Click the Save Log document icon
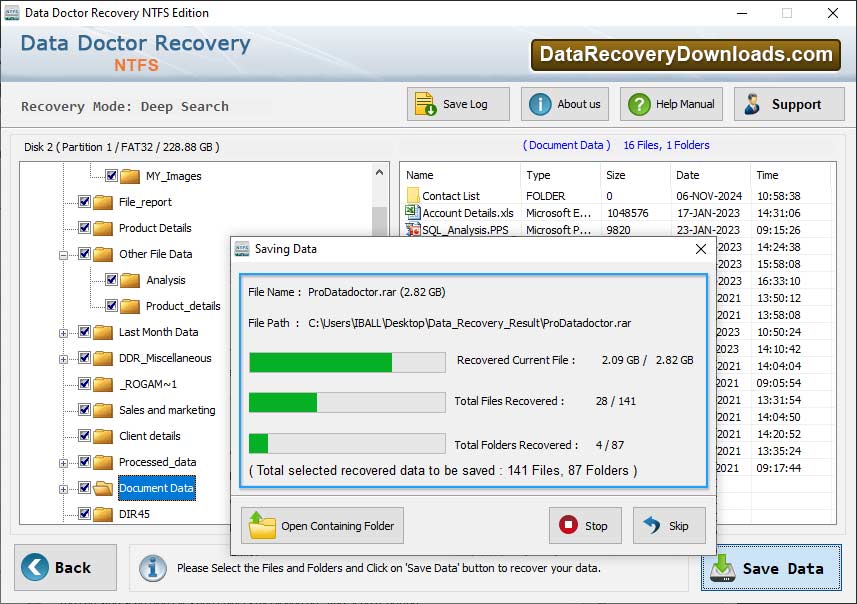Screen dimensions: 857x604 (x=425, y=104)
